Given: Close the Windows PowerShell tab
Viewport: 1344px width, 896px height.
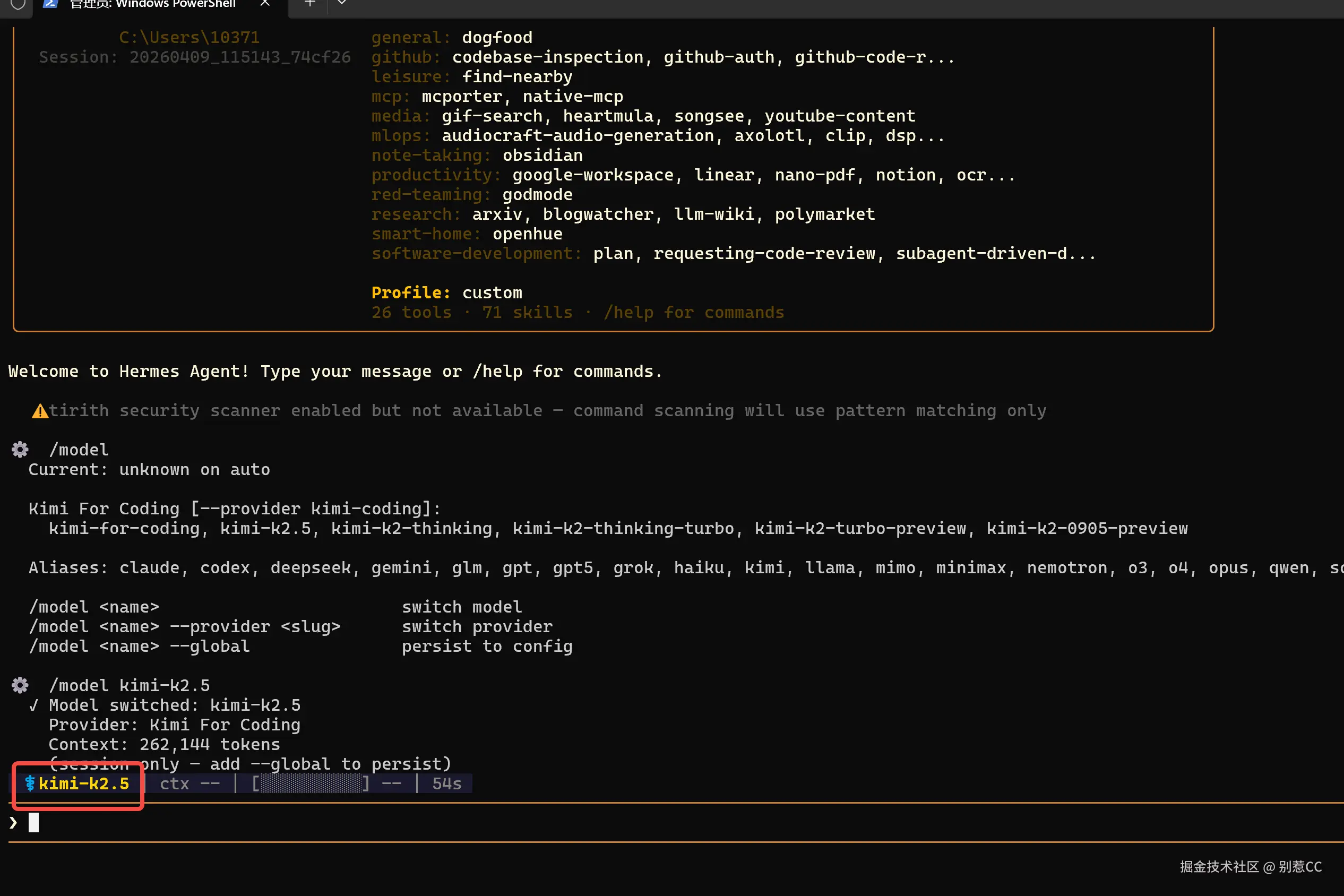Looking at the screenshot, I should point(265,3).
